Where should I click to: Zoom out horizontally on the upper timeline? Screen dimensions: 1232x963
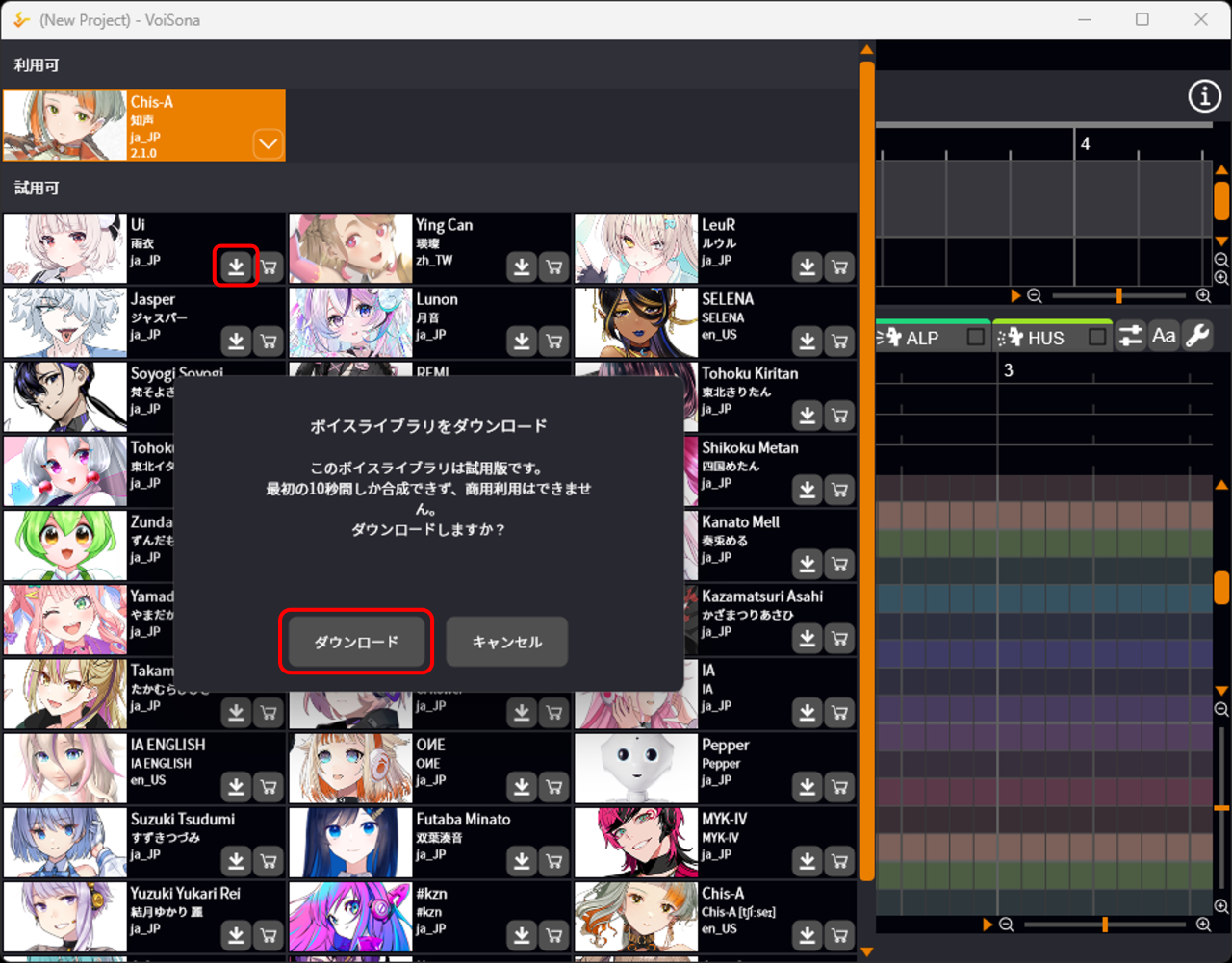click(x=1035, y=296)
